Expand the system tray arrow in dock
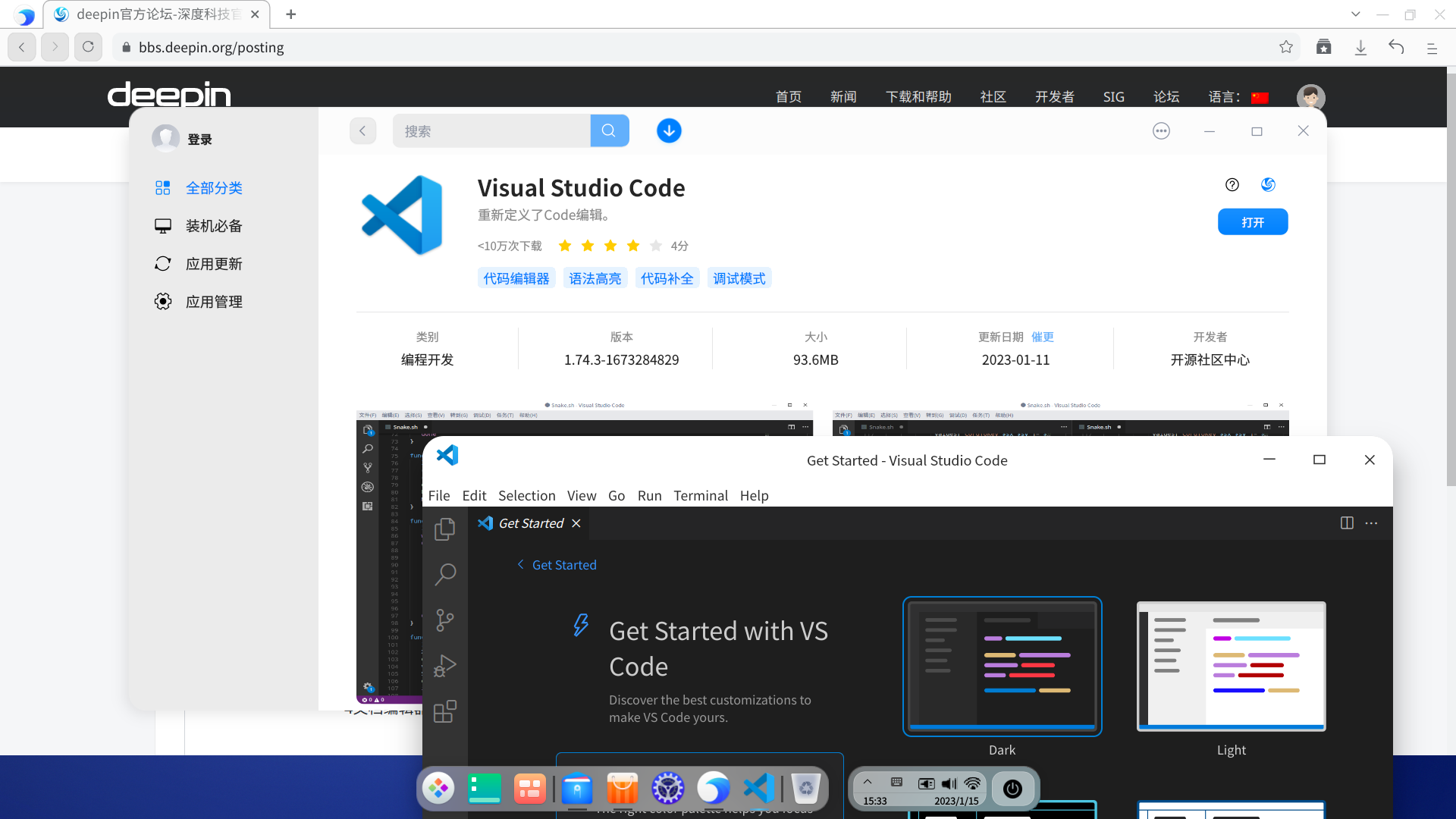1456x819 pixels. click(868, 782)
